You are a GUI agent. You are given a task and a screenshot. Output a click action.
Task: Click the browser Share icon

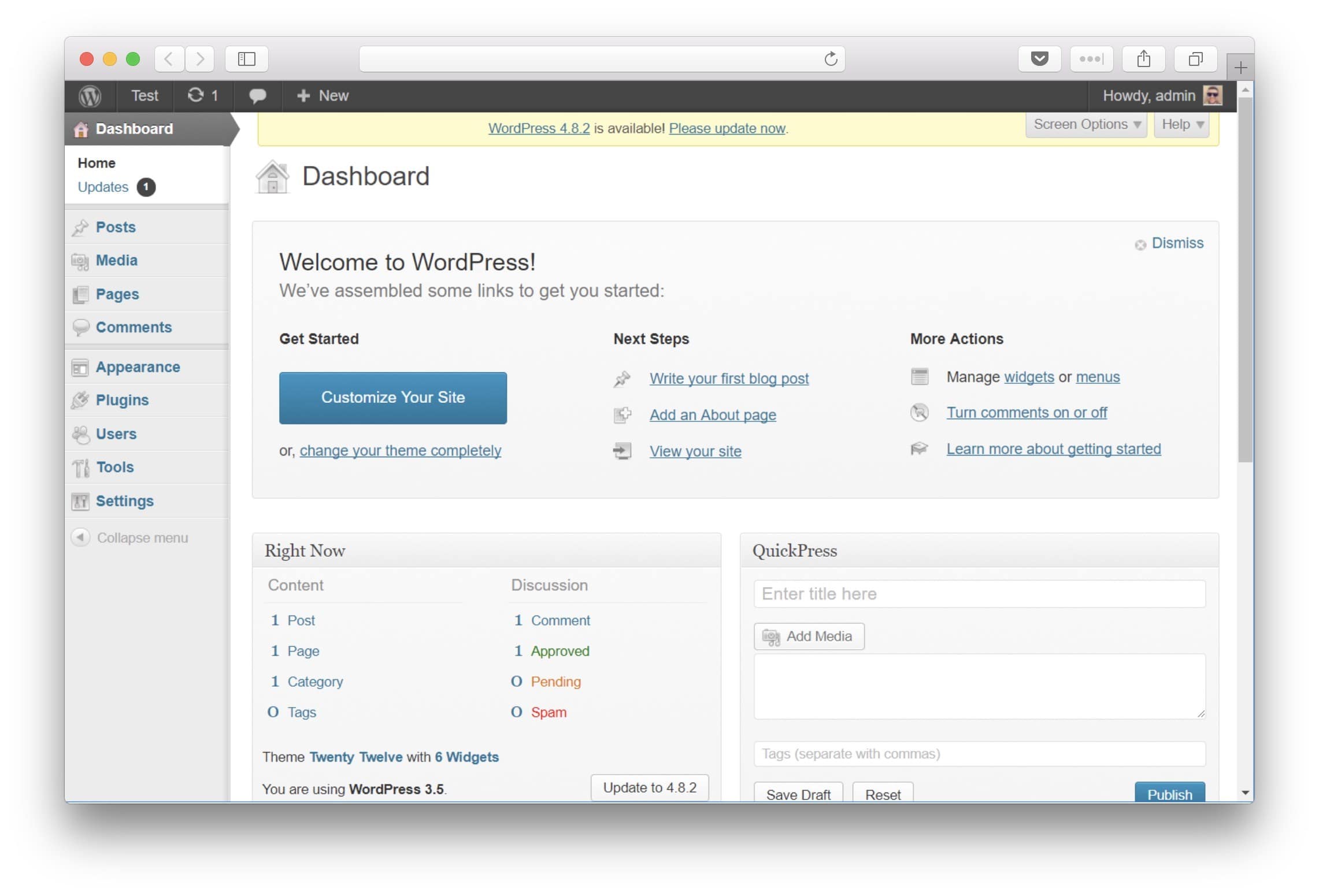click(x=1143, y=59)
